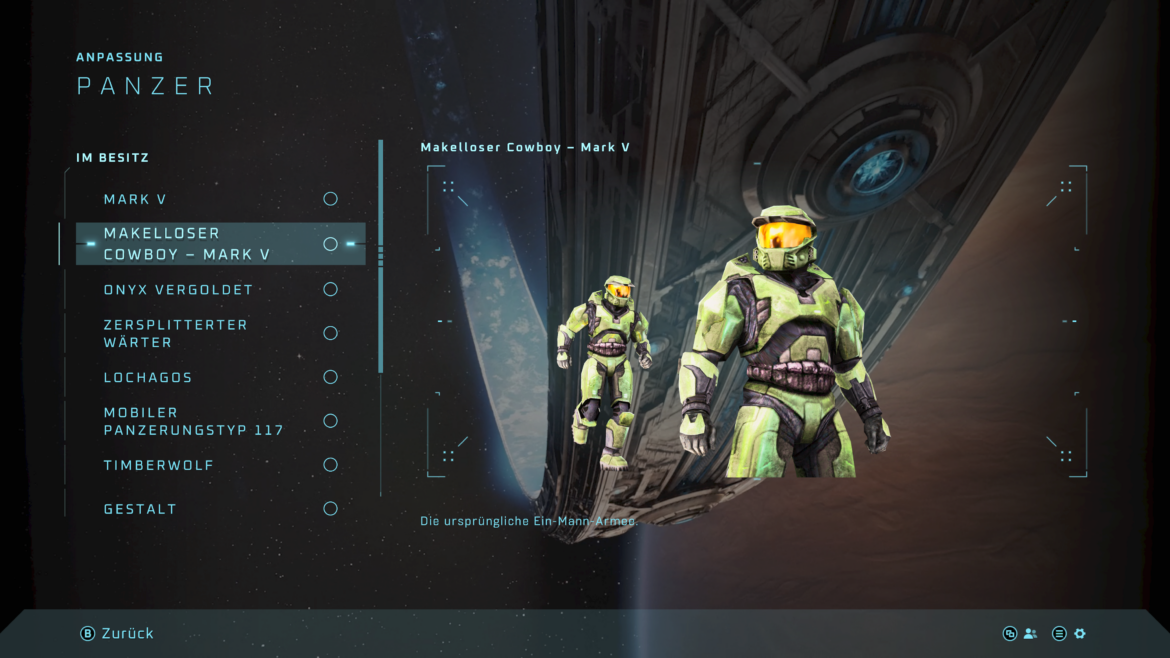1170x658 pixels.
Task: Click the "IM BESITZ" section header
Action: [113, 157]
